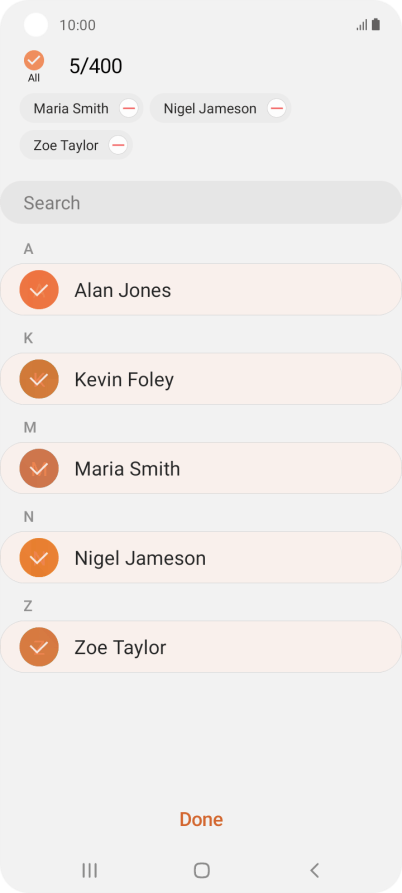This screenshot has height=893, width=402.
Task: Remove Nigel Jameson chip with minus icon
Action: click(x=277, y=108)
